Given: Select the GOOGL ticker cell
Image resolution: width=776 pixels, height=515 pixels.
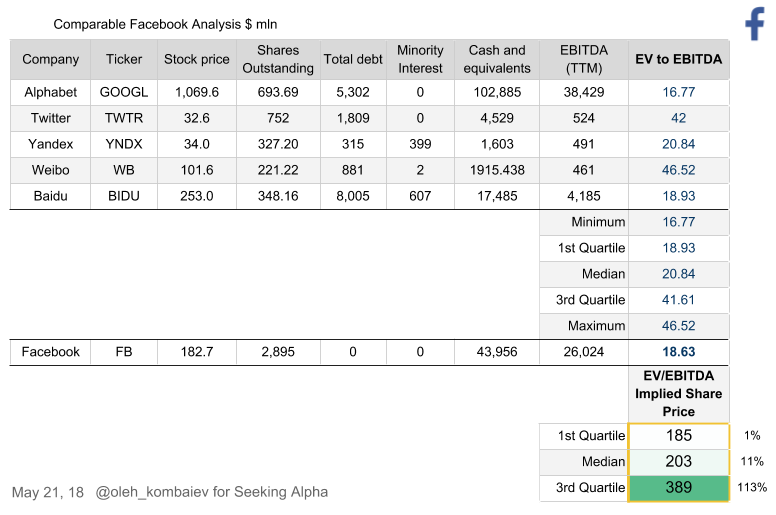Looking at the screenshot, I should tap(124, 93).
